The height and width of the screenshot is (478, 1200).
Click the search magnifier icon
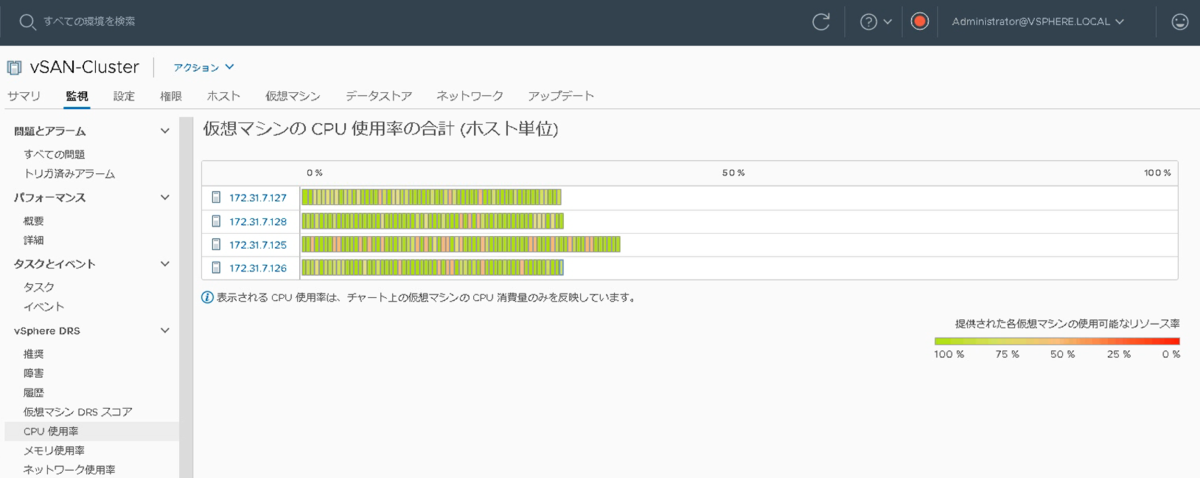(x=27, y=21)
